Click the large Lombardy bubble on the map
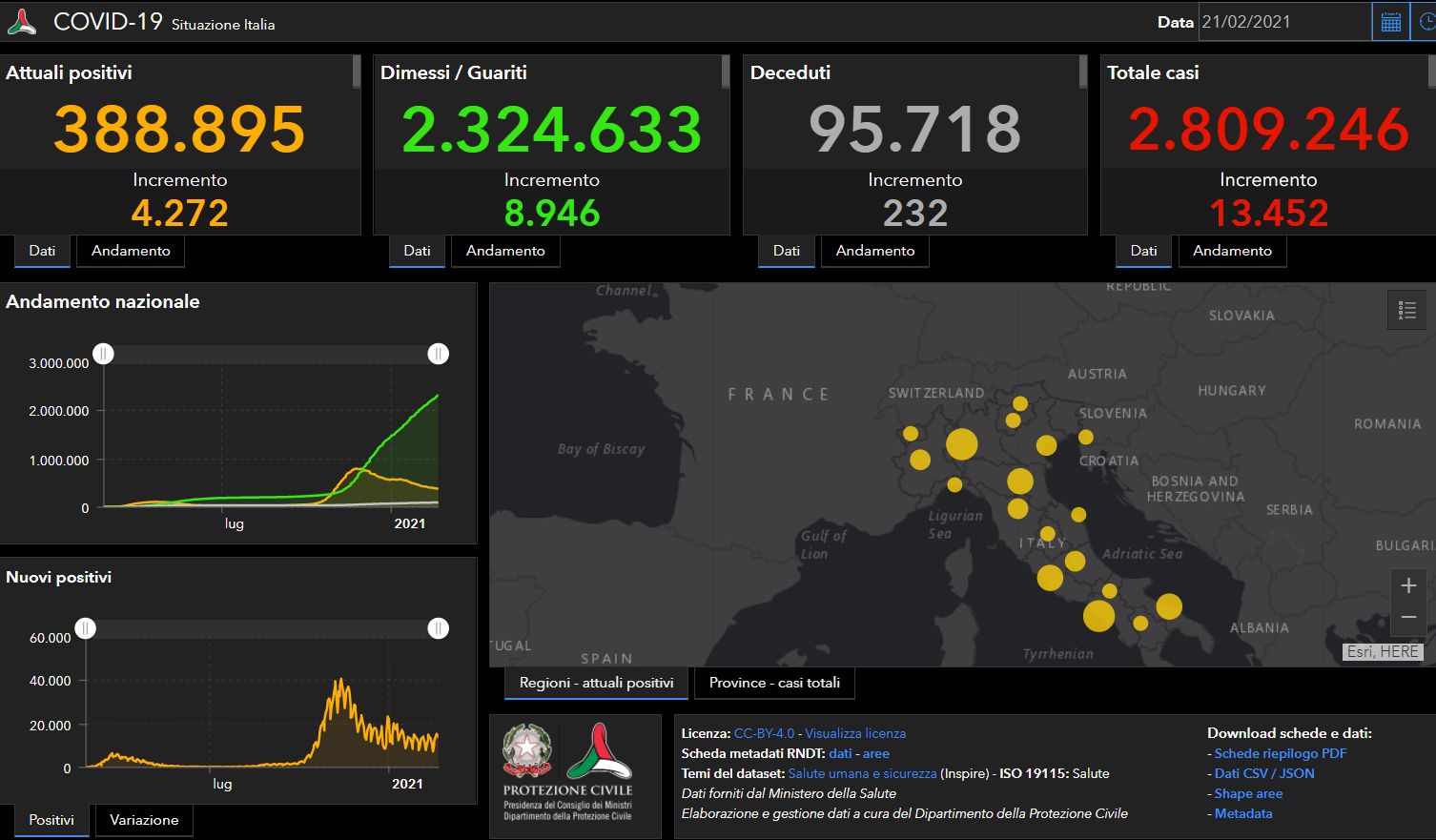 pos(961,444)
